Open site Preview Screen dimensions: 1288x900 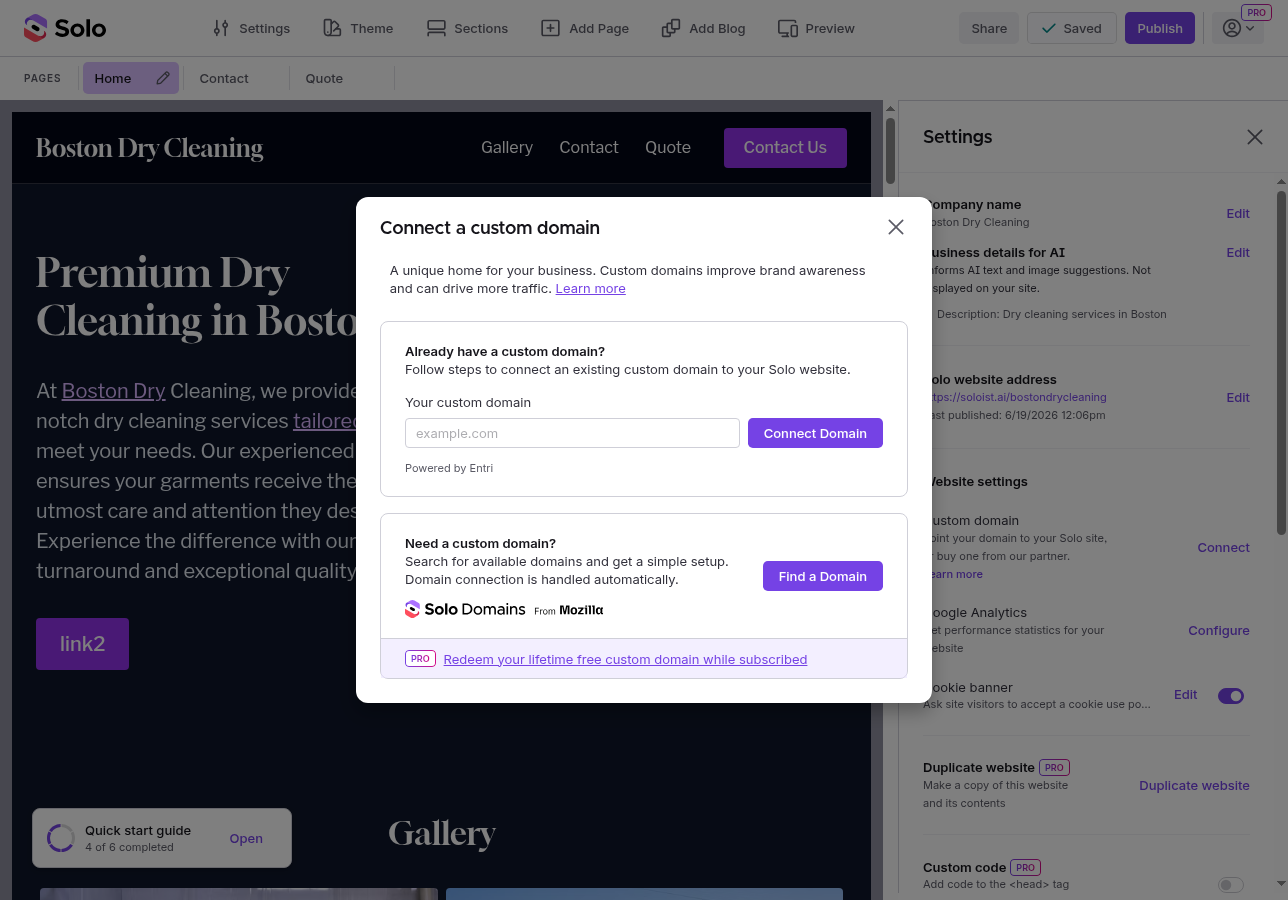click(x=816, y=28)
